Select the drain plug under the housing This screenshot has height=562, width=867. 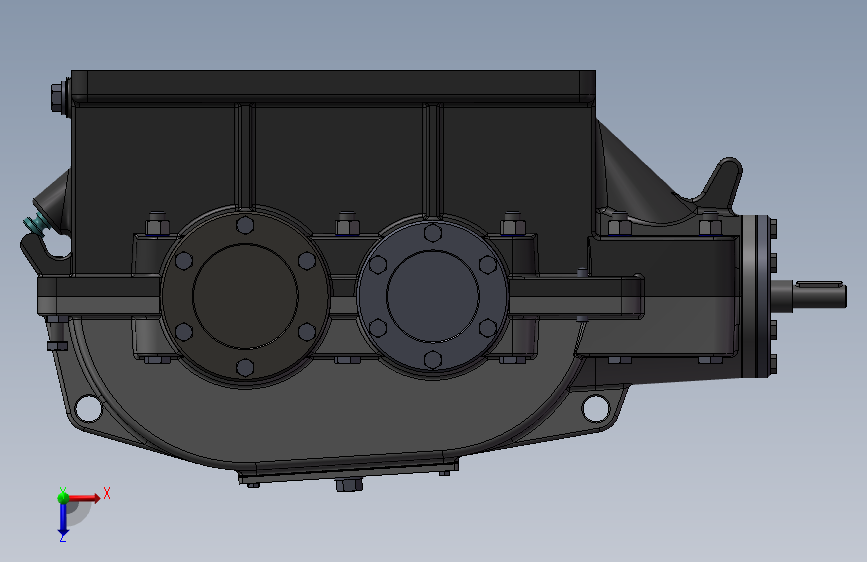click(x=349, y=485)
